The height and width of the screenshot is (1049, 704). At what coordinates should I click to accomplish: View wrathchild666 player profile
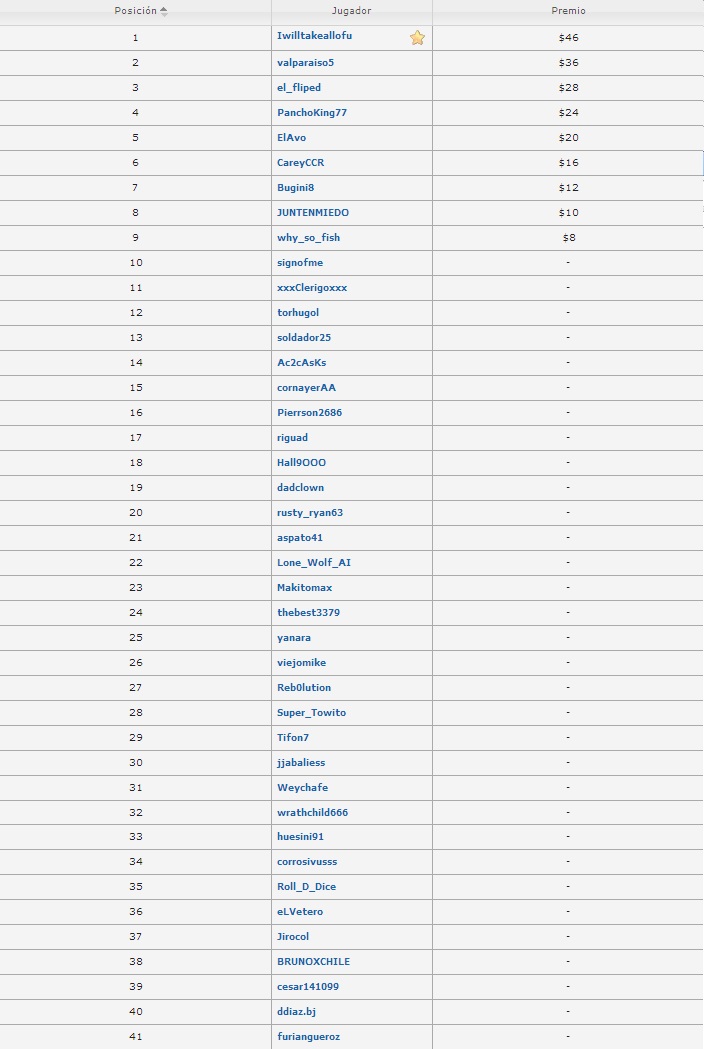pos(312,812)
